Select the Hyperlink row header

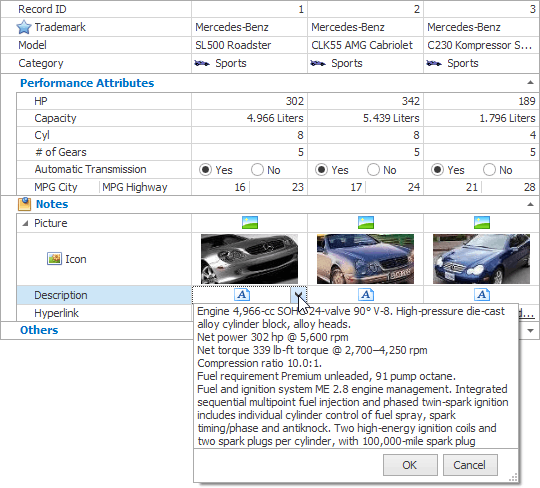click(104, 313)
